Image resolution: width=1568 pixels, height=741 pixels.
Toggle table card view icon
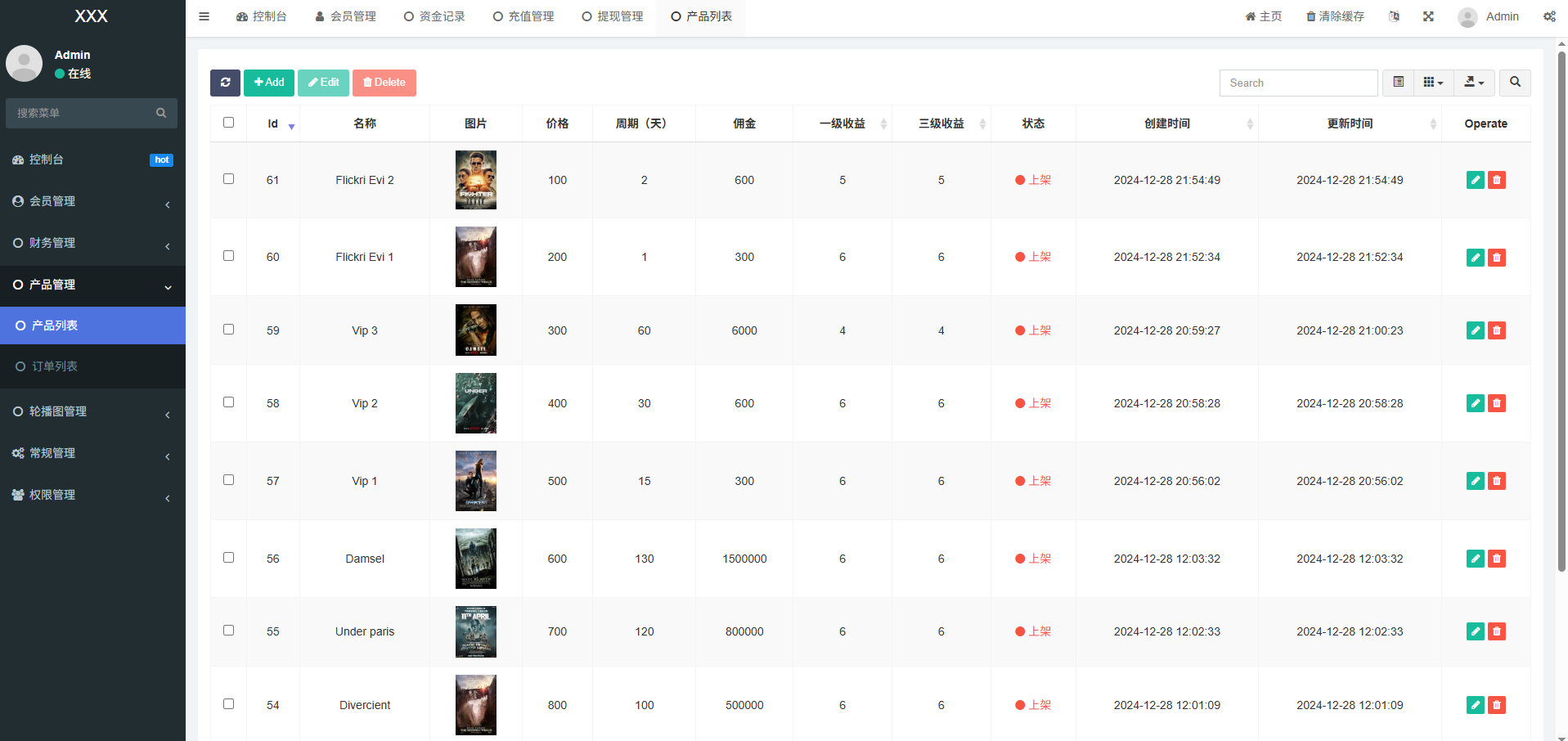[x=1398, y=83]
